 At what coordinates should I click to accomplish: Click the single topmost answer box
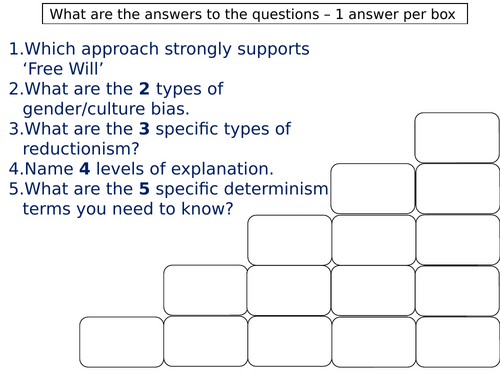(457, 138)
